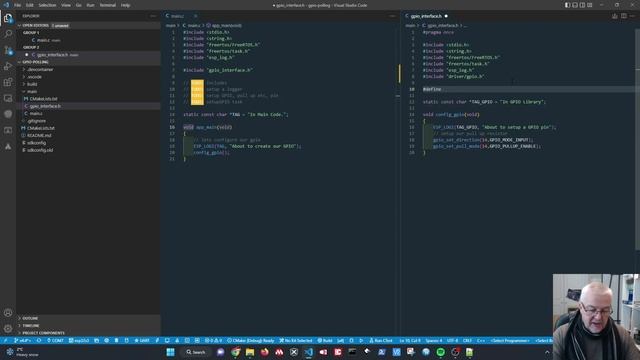640x360 pixels.
Task: Open the ESP-IDF Explorer view
Action: 8,114
